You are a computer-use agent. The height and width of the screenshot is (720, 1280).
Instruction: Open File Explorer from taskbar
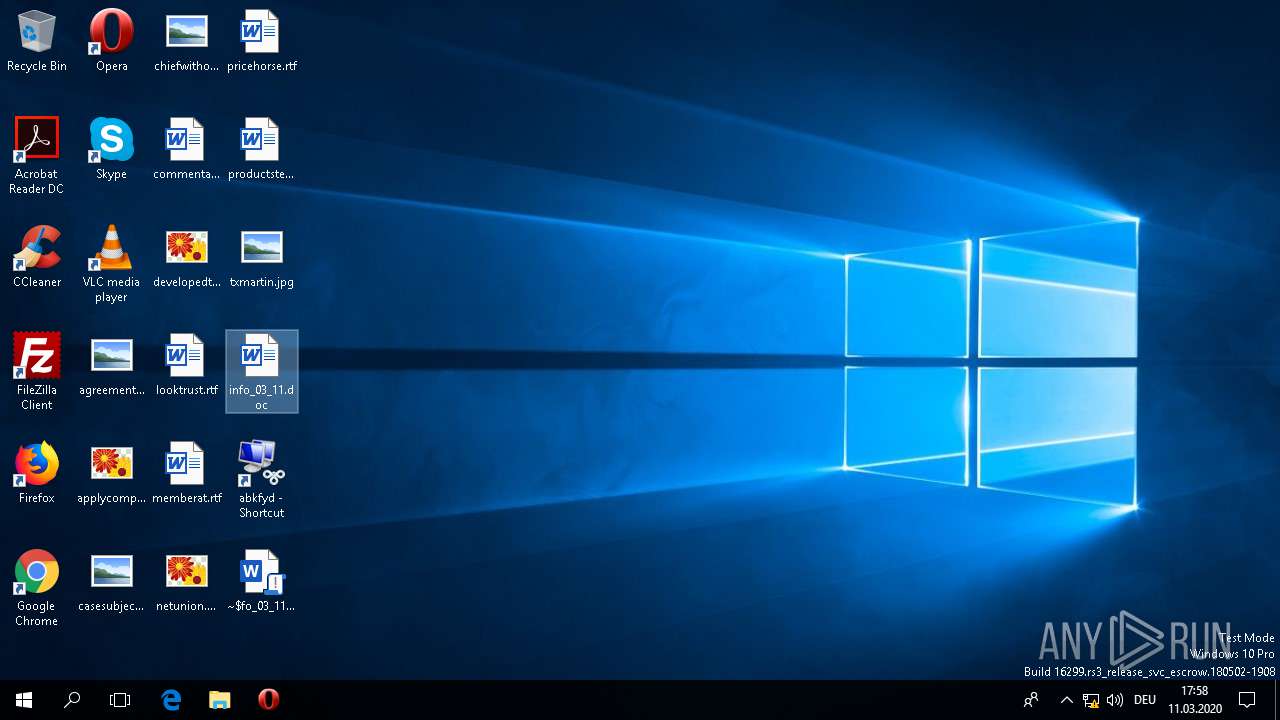(x=219, y=700)
